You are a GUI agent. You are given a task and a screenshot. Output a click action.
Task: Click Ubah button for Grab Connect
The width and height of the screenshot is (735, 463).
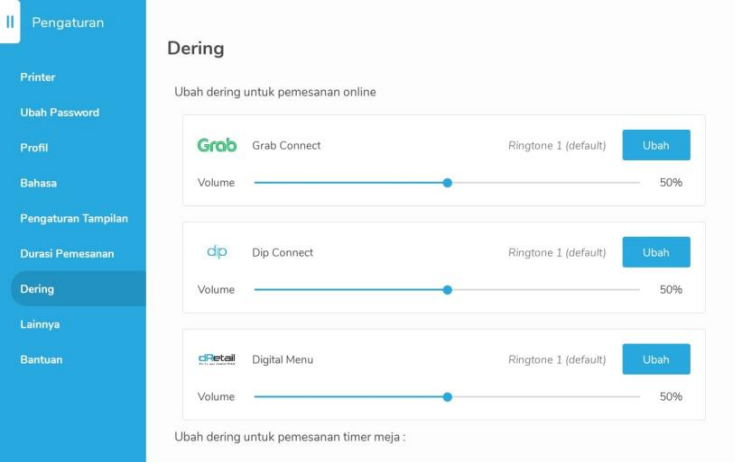(656, 145)
